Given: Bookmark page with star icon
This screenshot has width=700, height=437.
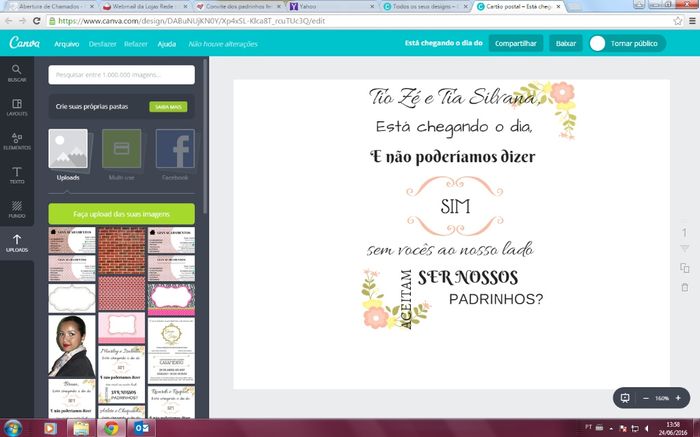Looking at the screenshot, I should click(x=678, y=21).
